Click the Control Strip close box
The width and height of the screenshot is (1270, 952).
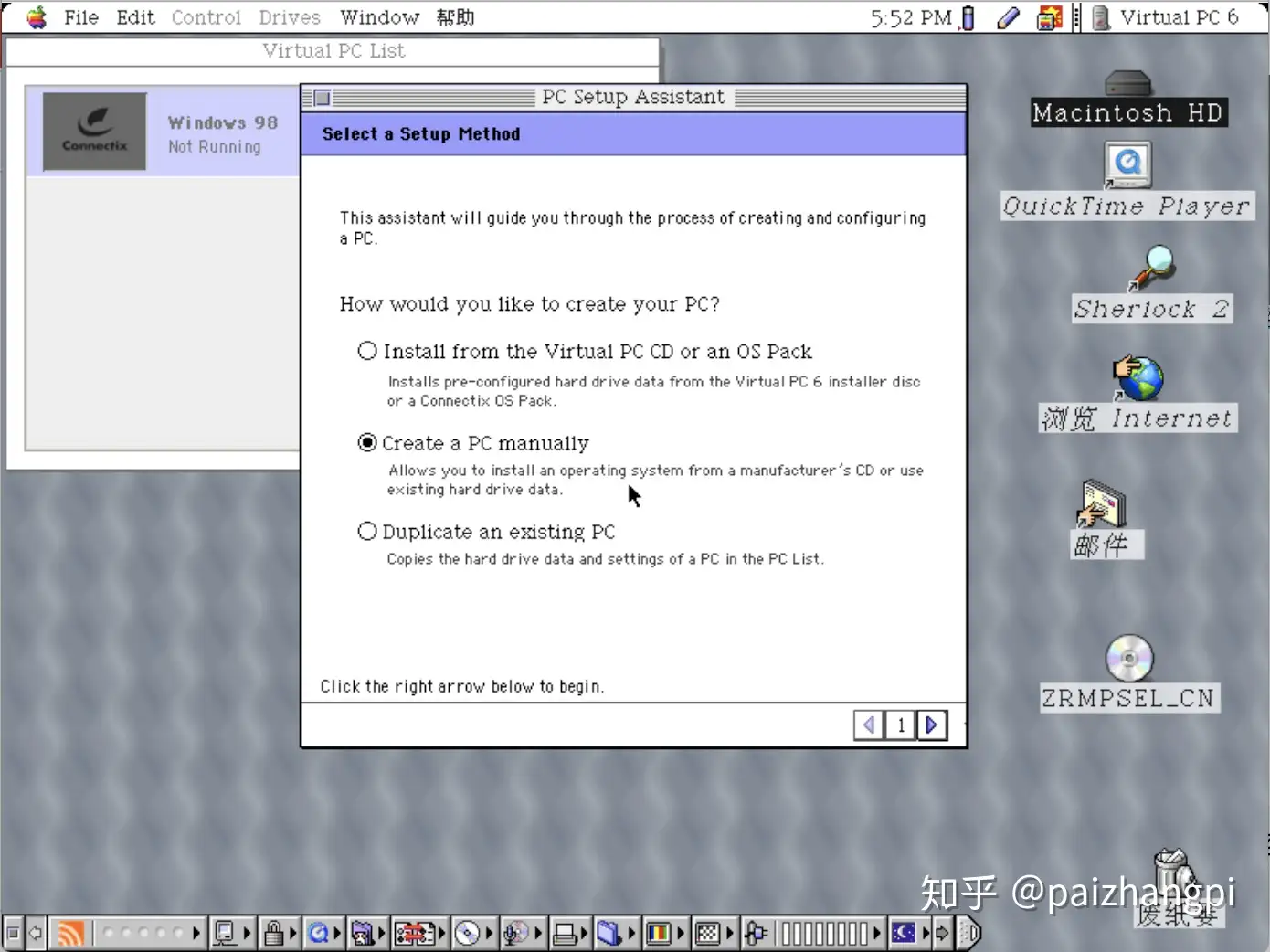[13, 933]
